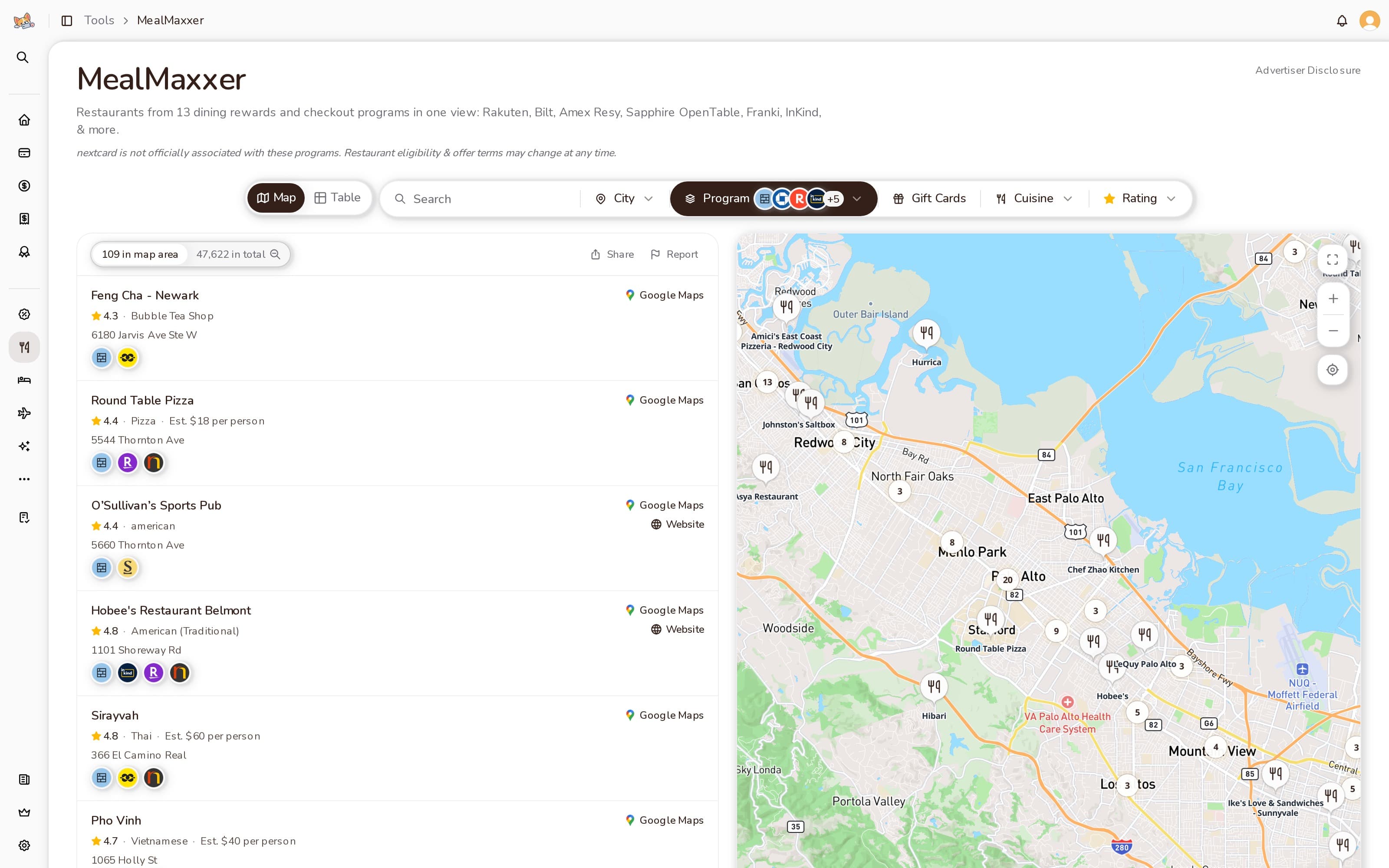The width and height of the screenshot is (1389, 868).
Task: Click the Tools breadcrumb
Action: coord(99,21)
